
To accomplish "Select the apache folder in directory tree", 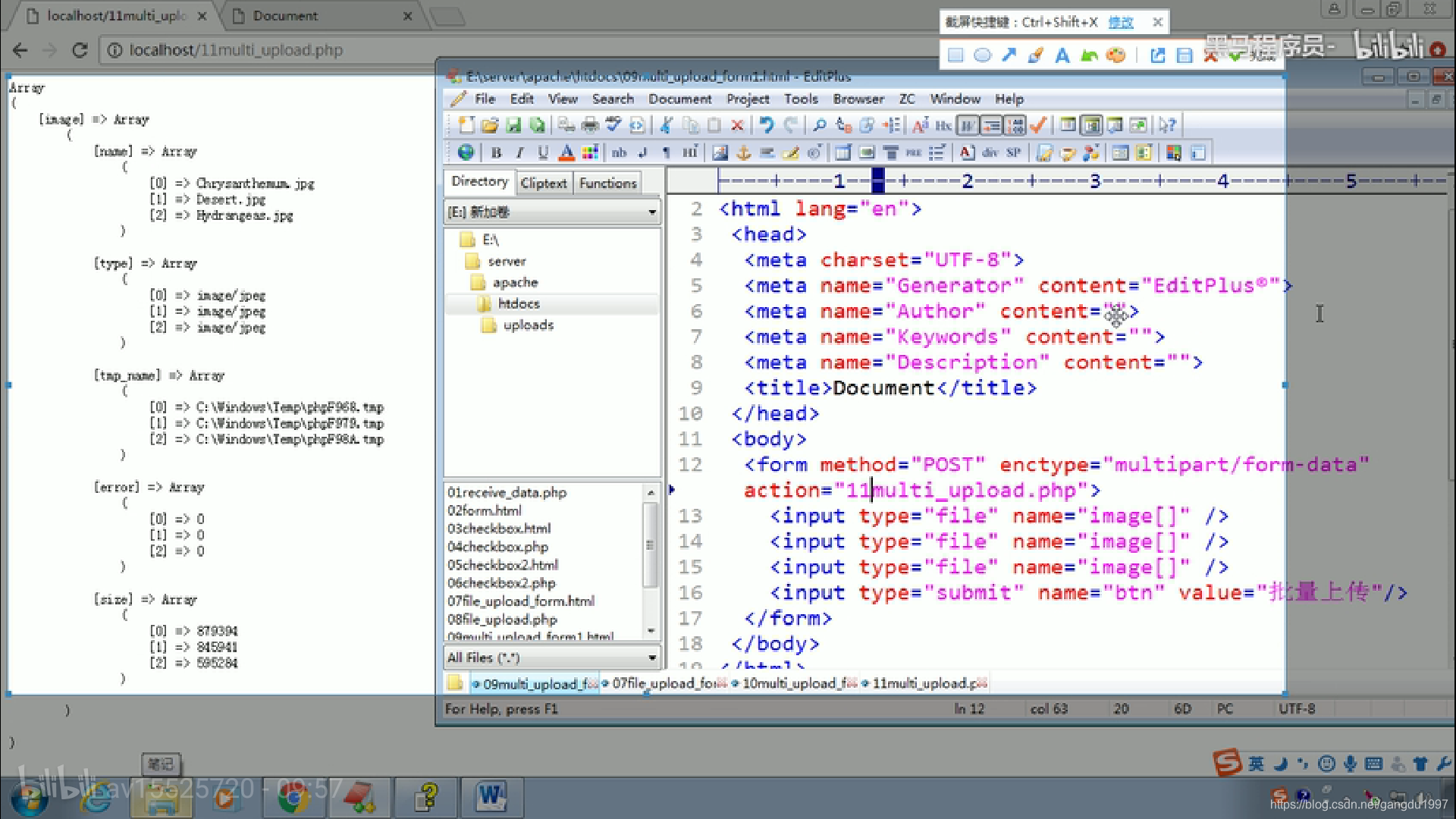I will click(515, 283).
